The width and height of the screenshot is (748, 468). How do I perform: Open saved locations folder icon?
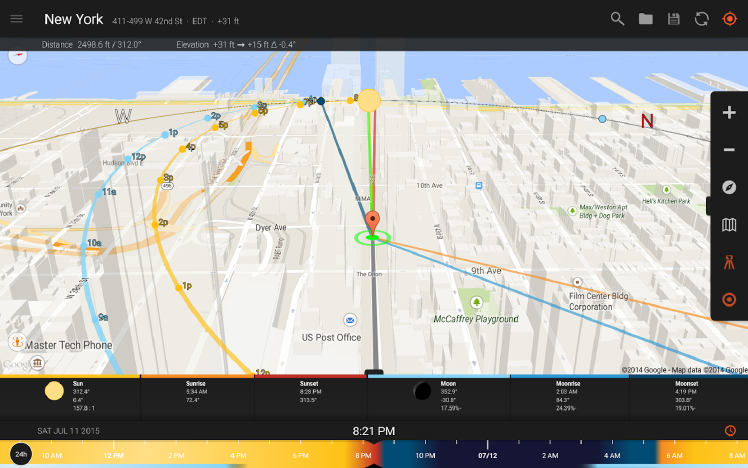point(645,19)
